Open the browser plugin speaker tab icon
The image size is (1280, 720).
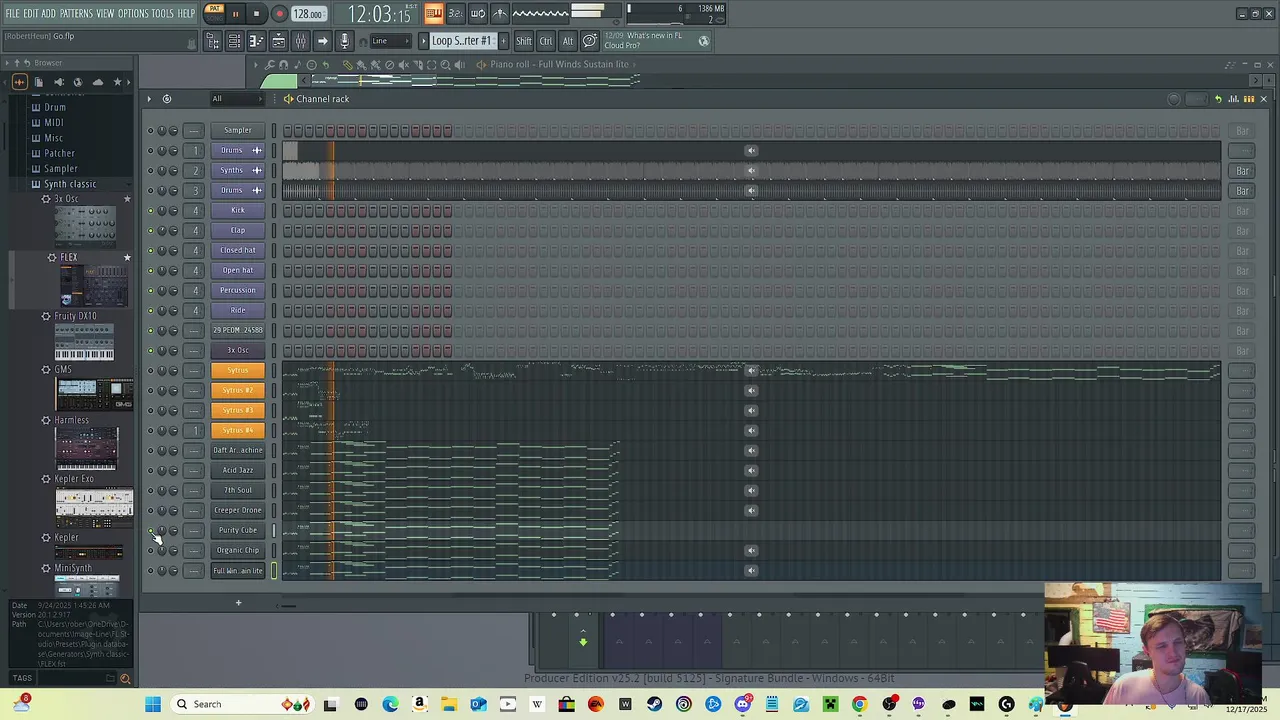point(58,82)
